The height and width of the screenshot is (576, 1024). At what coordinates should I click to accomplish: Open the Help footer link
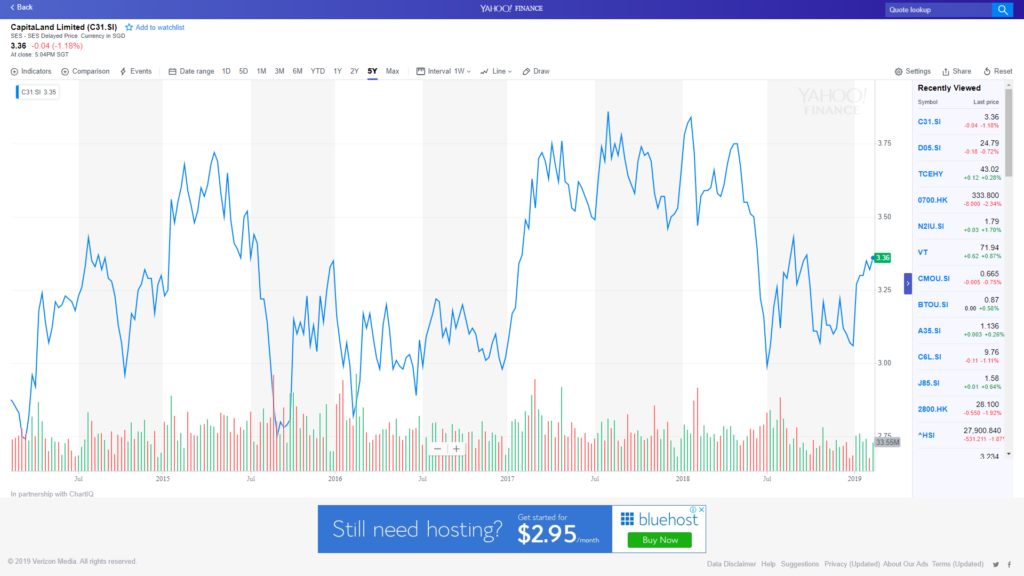[x=768, y=564]
